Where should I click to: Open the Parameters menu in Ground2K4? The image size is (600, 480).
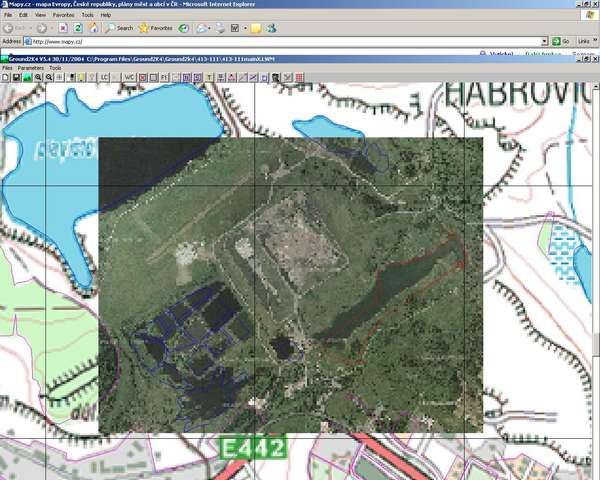pos(30,67)
